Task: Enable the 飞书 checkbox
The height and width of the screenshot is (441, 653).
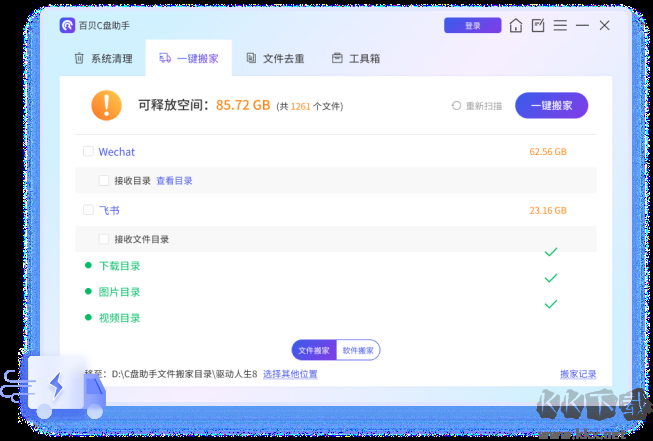Action: [x=88, y=210]
